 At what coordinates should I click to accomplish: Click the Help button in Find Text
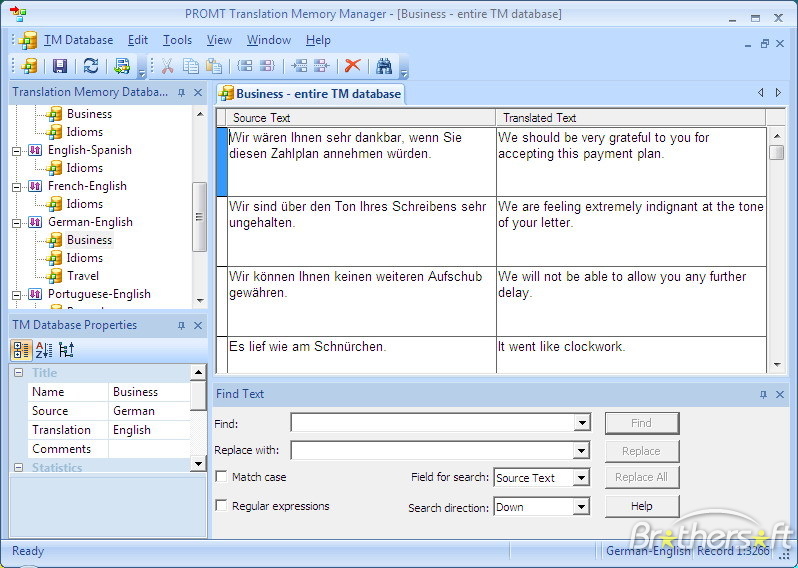[641, 506]
